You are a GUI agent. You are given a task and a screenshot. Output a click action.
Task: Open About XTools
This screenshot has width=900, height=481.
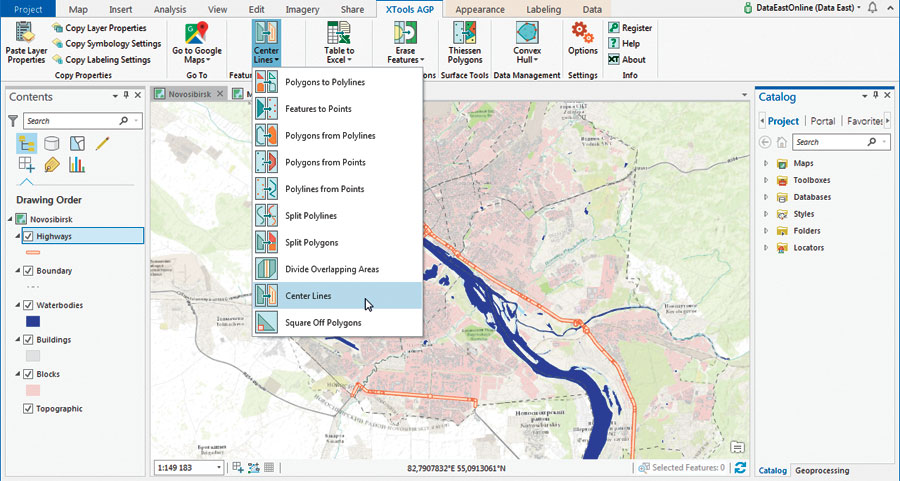pos(627,60)
